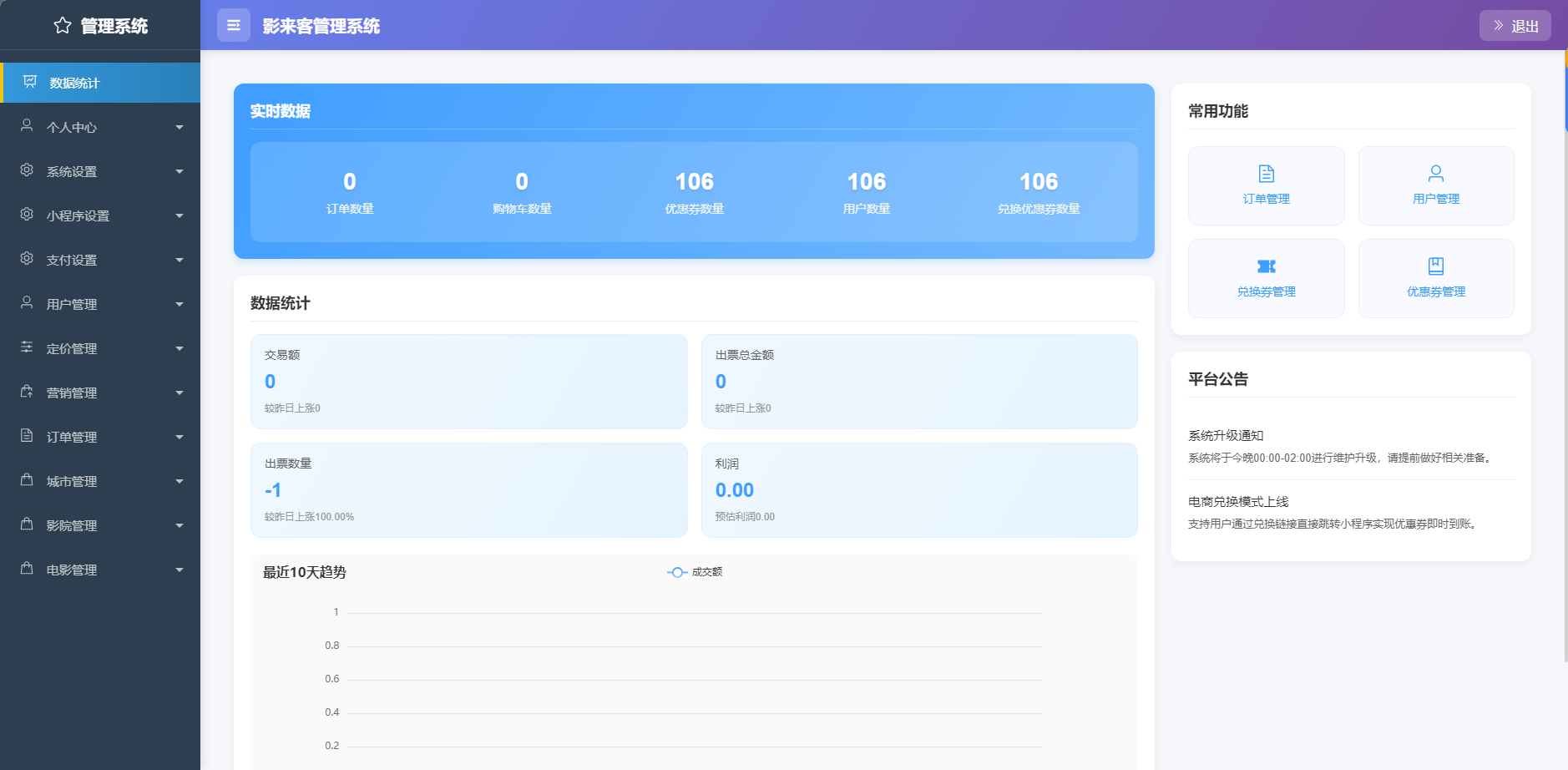Open 订单管理 shortcut document icon
The width and height of the screenshot is (1568, 770).
[x=1266, y=174]
